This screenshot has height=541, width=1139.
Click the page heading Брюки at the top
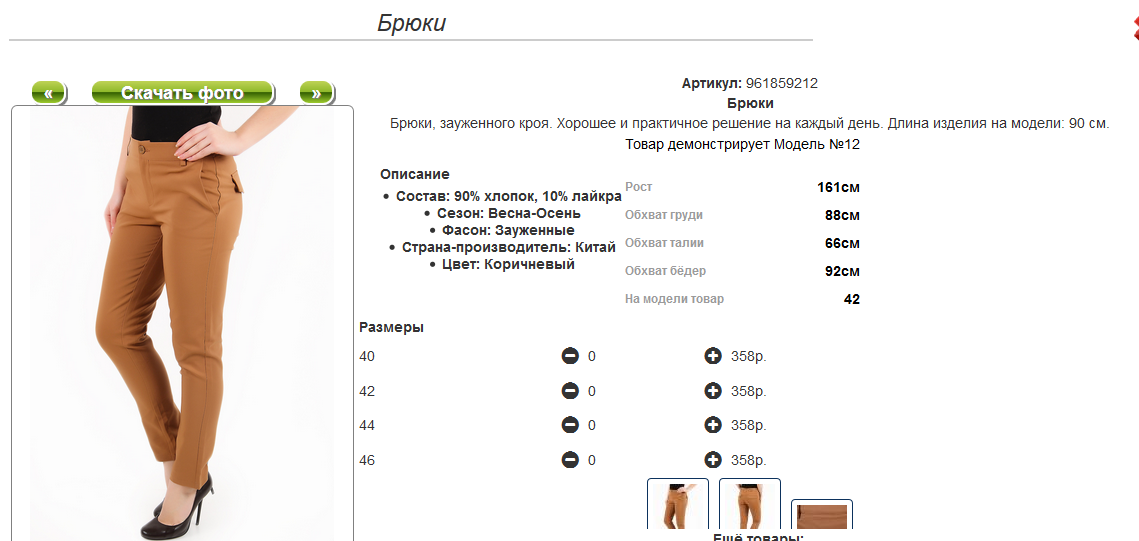click(x=411, y=23)
